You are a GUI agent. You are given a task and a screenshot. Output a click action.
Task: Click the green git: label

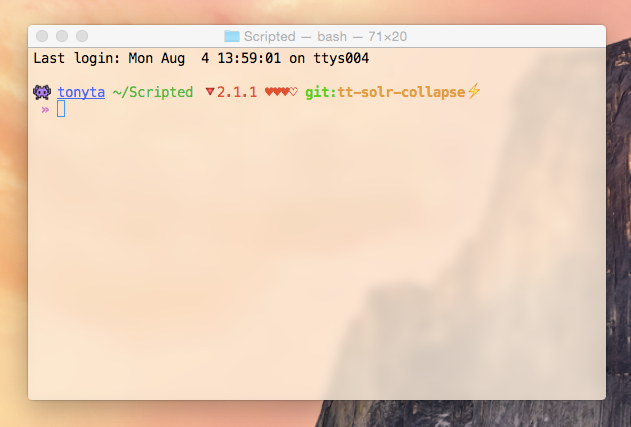[x=321, y=92]
